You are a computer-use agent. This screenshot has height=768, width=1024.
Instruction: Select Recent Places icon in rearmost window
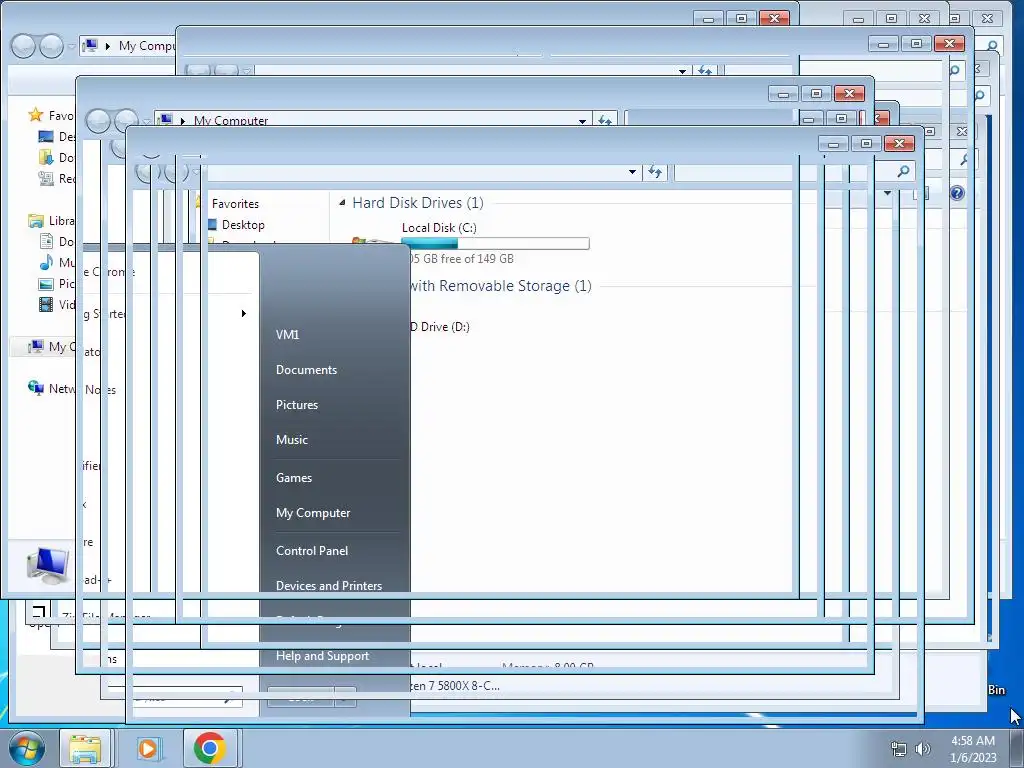point(46,178)
